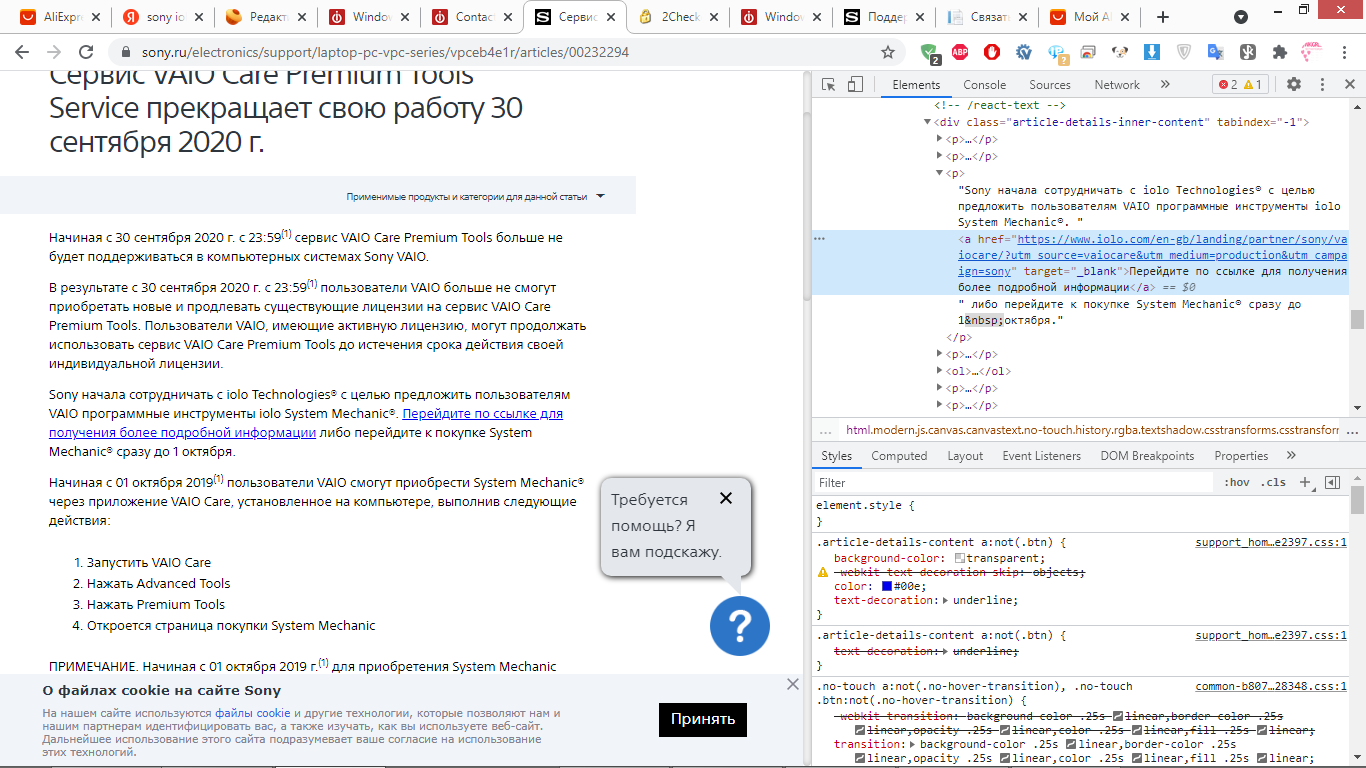
Task: Click the Elements panel scrollbar thumb
Action: click(1357, 319)
